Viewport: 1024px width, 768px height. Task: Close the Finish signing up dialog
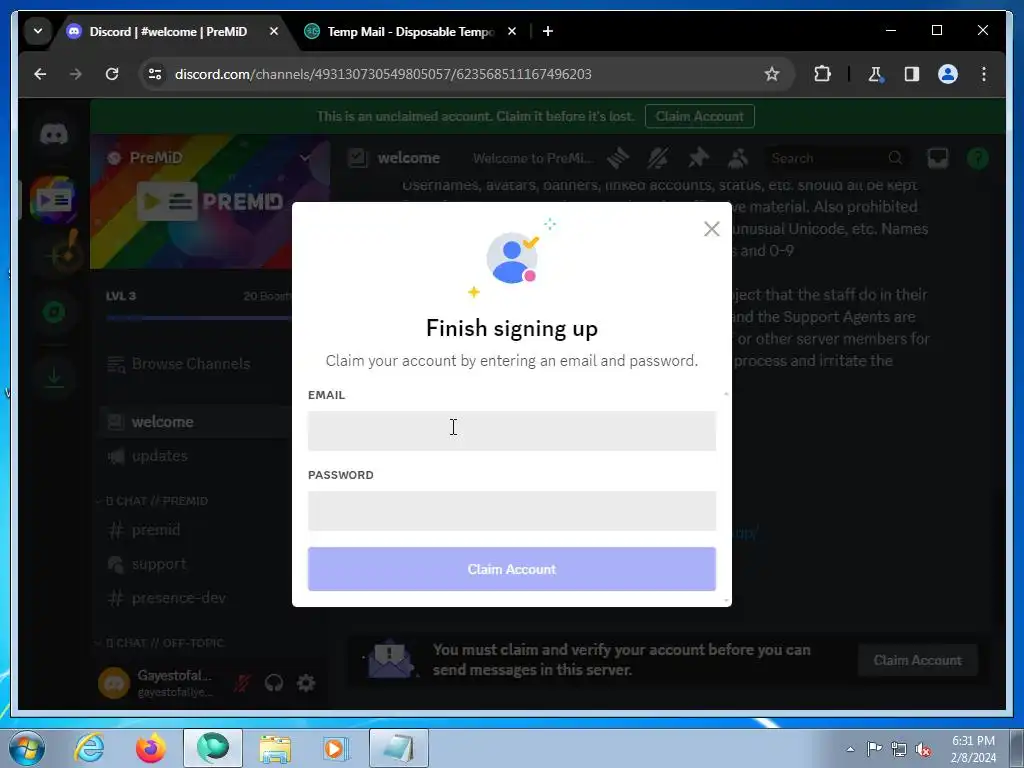coord(711,229)
